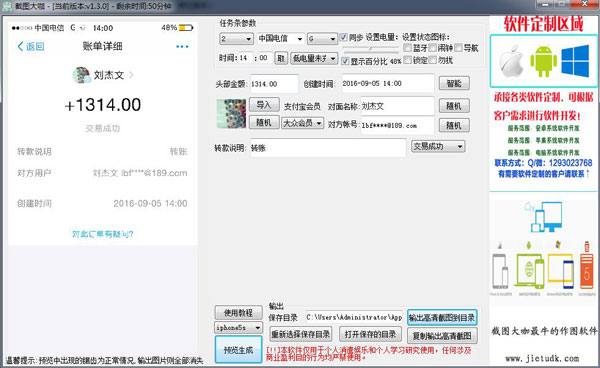Click the 创建时间 field with 2016-09-05 14:00
Image resolution: width=600 pixels, height=368 pixels.
(x=388, y=83)
